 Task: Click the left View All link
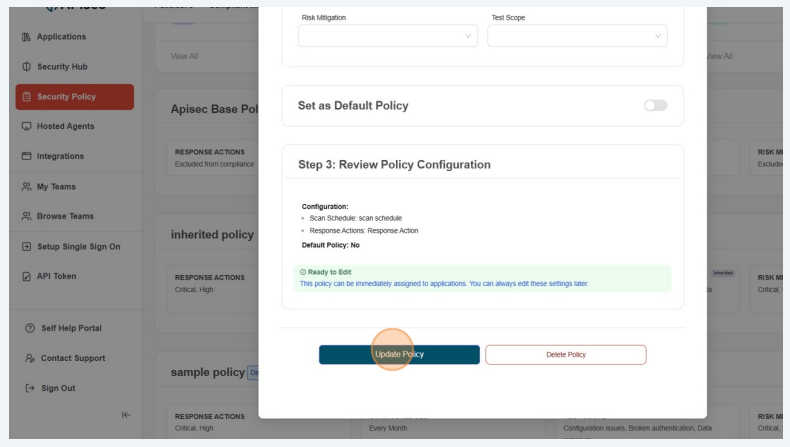[x=184, y=56]
